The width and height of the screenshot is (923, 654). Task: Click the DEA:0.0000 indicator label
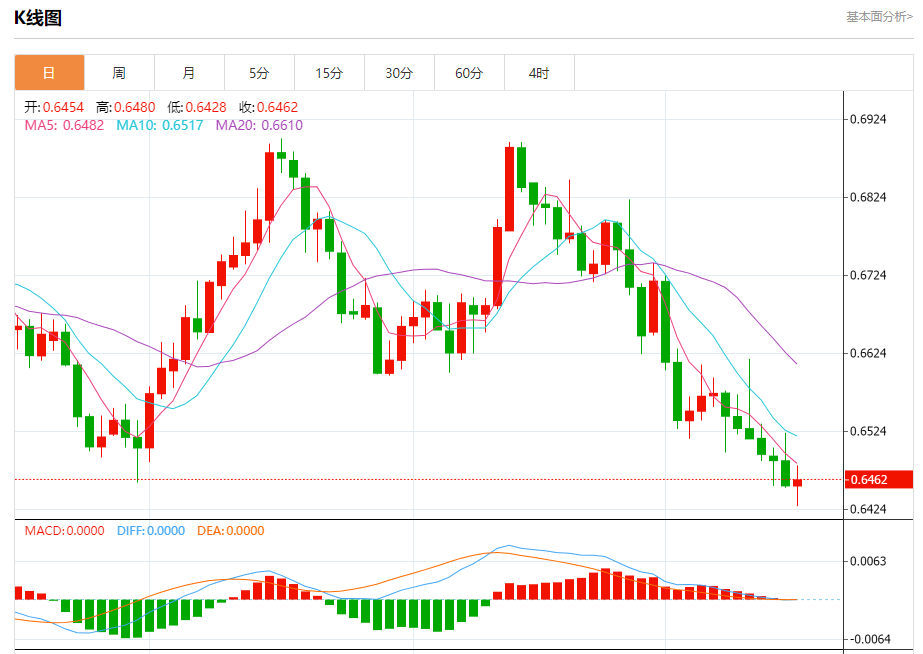point(231,531)
